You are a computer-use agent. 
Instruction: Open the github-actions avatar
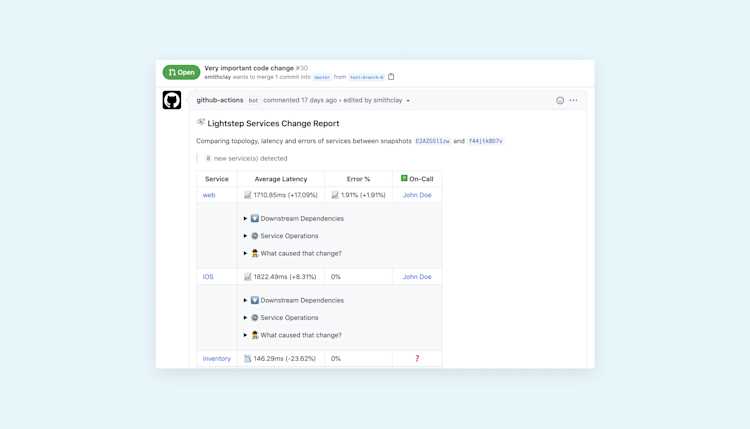(172, 100)
